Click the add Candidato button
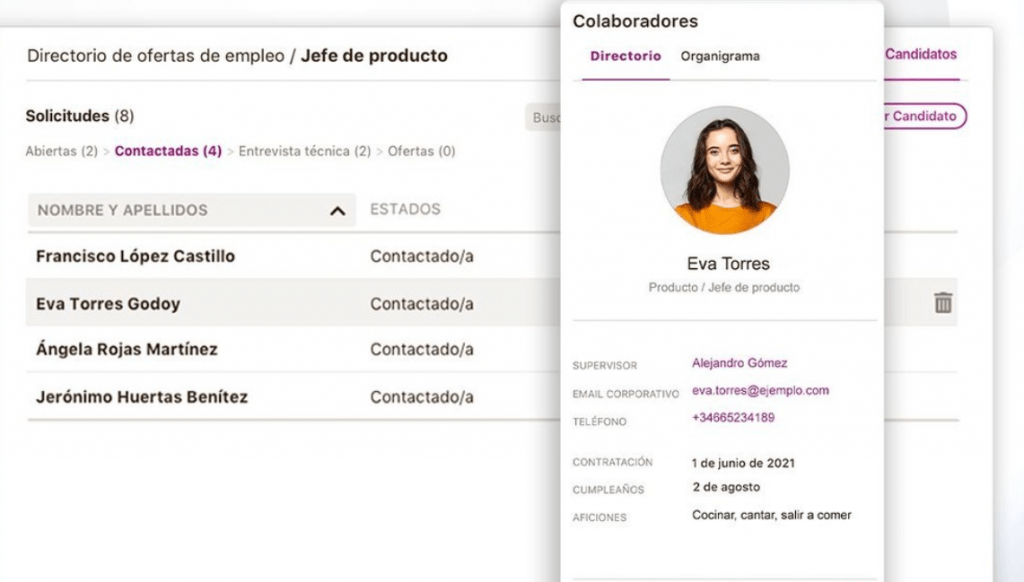Viewport: 1024px width, 582px height. [925, 116]
